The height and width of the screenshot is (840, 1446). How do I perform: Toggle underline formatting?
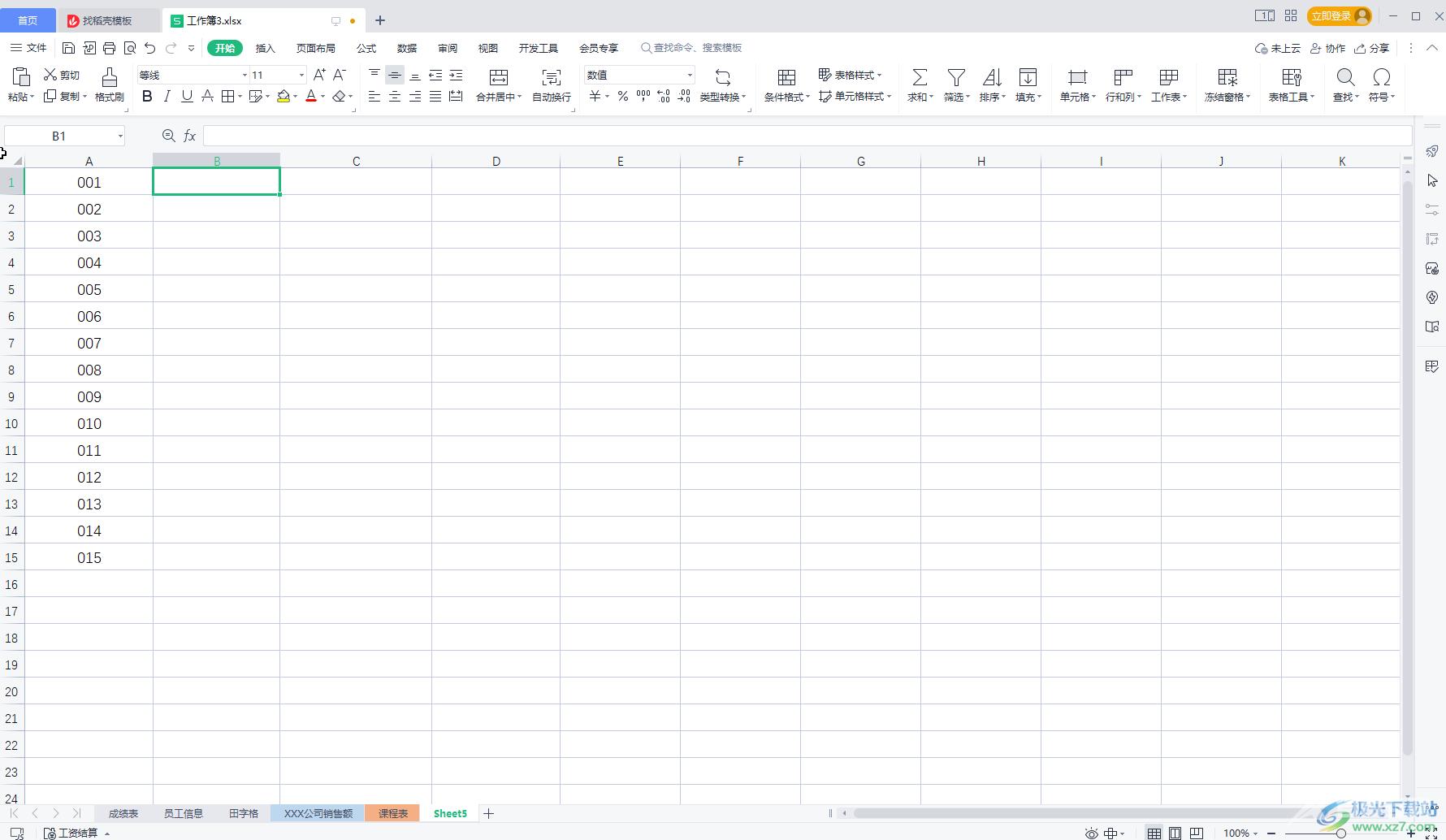187,97
